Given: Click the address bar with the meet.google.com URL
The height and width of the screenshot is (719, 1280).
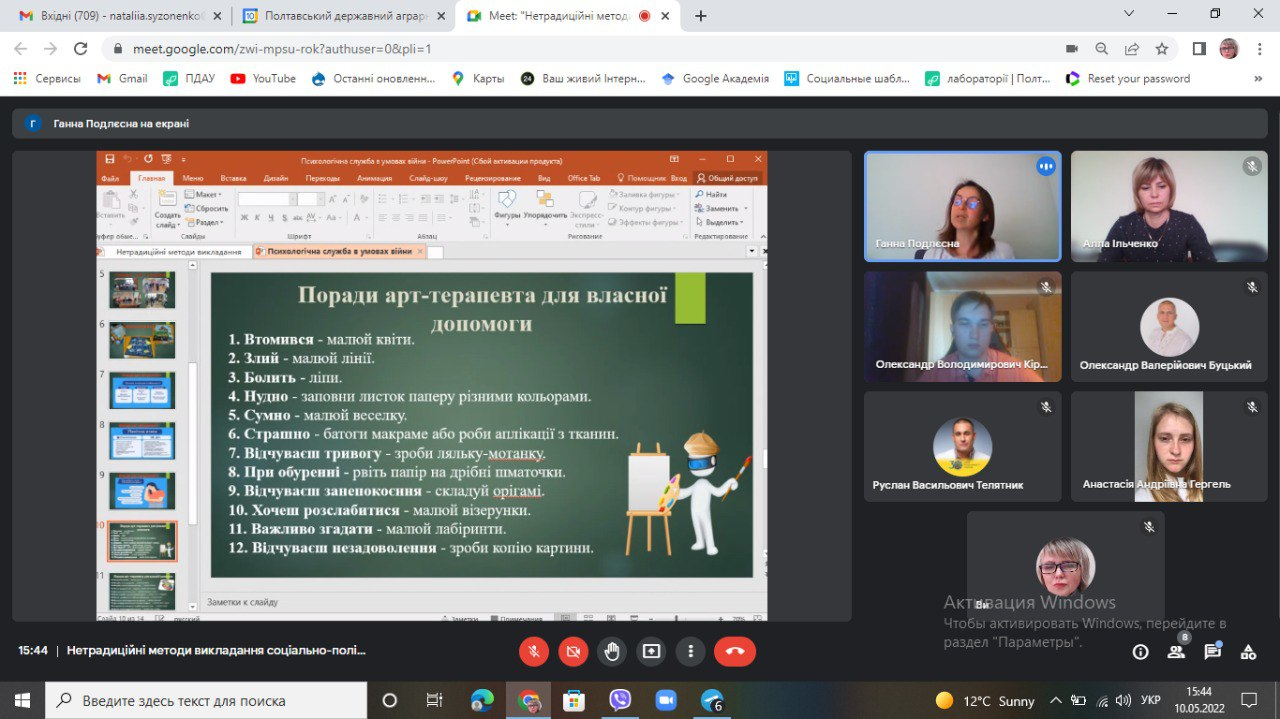Looking at the screenshot, I should click(580, 48).
